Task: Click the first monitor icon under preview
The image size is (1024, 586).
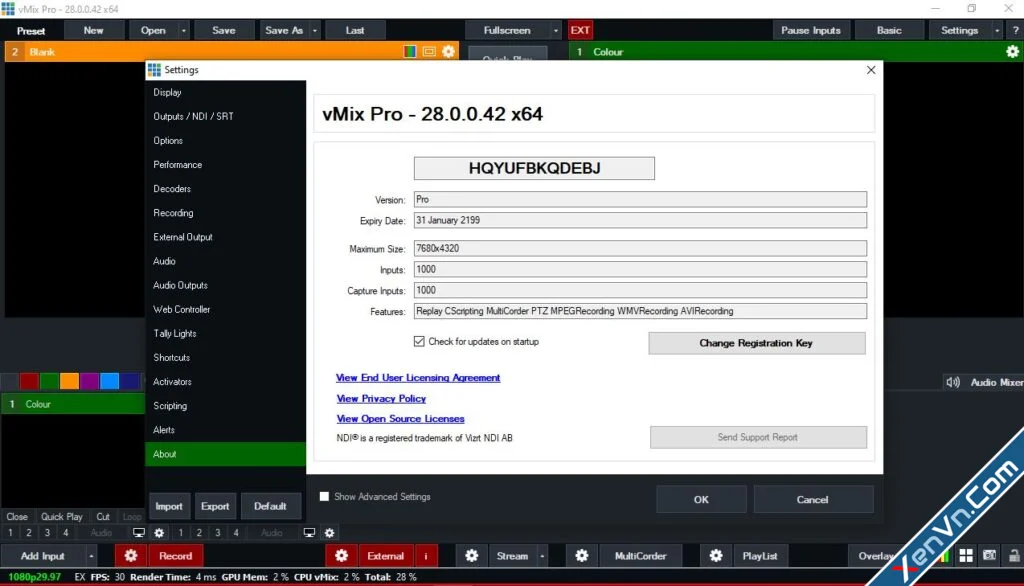Action: 138,533
